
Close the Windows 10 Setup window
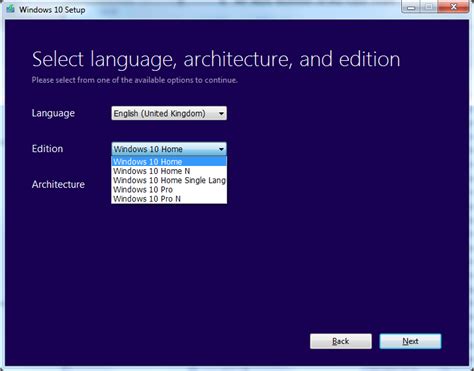point(453,7)
